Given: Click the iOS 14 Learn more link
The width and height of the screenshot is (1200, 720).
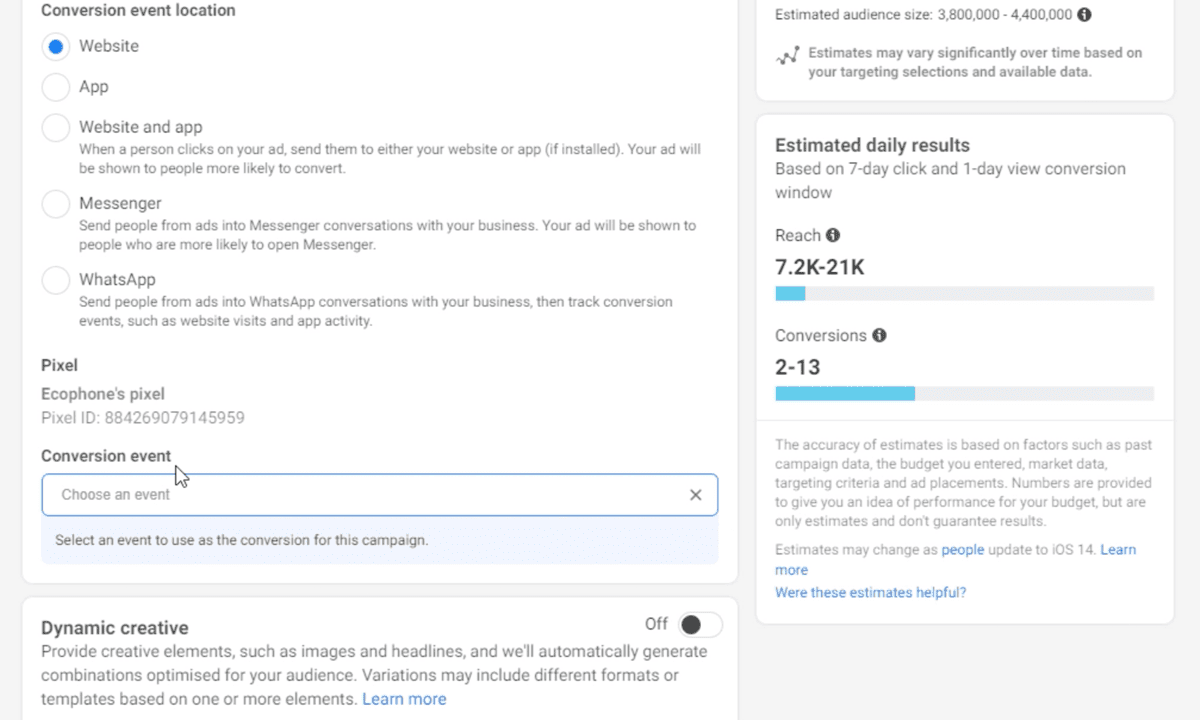Looking at the screenshot, I should (1119, 549).
